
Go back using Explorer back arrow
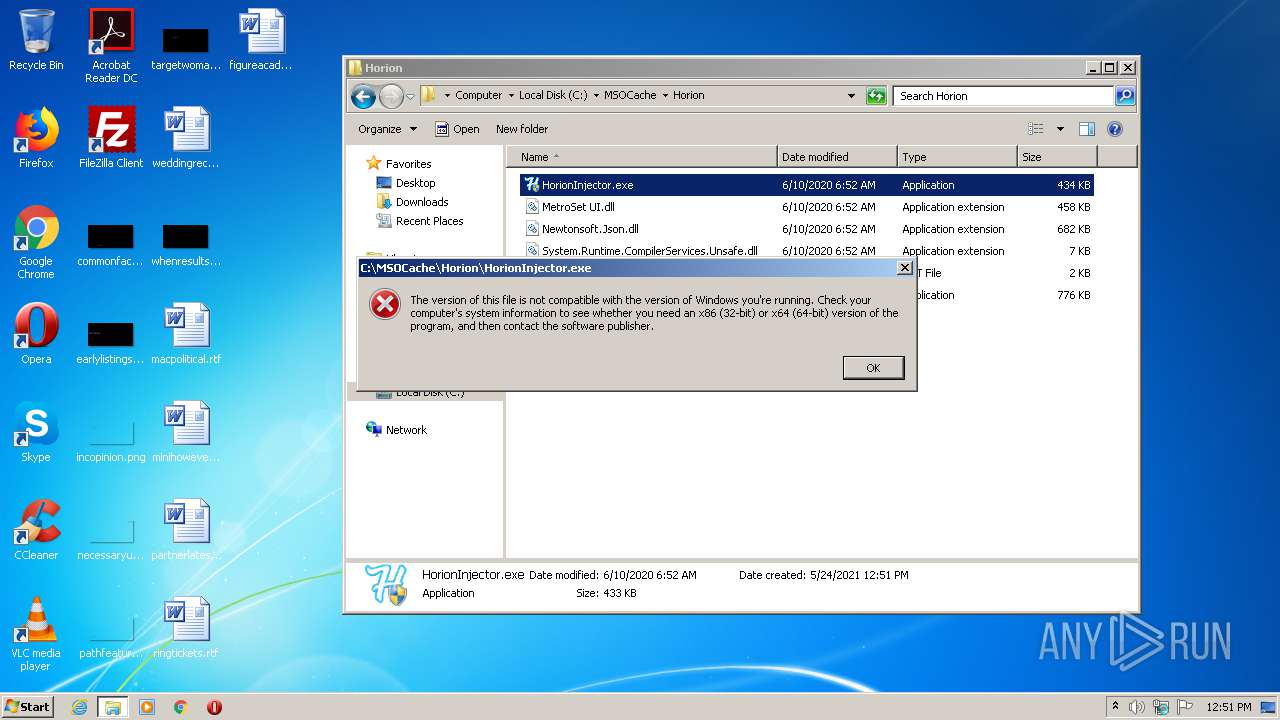[x=363, y=96]
